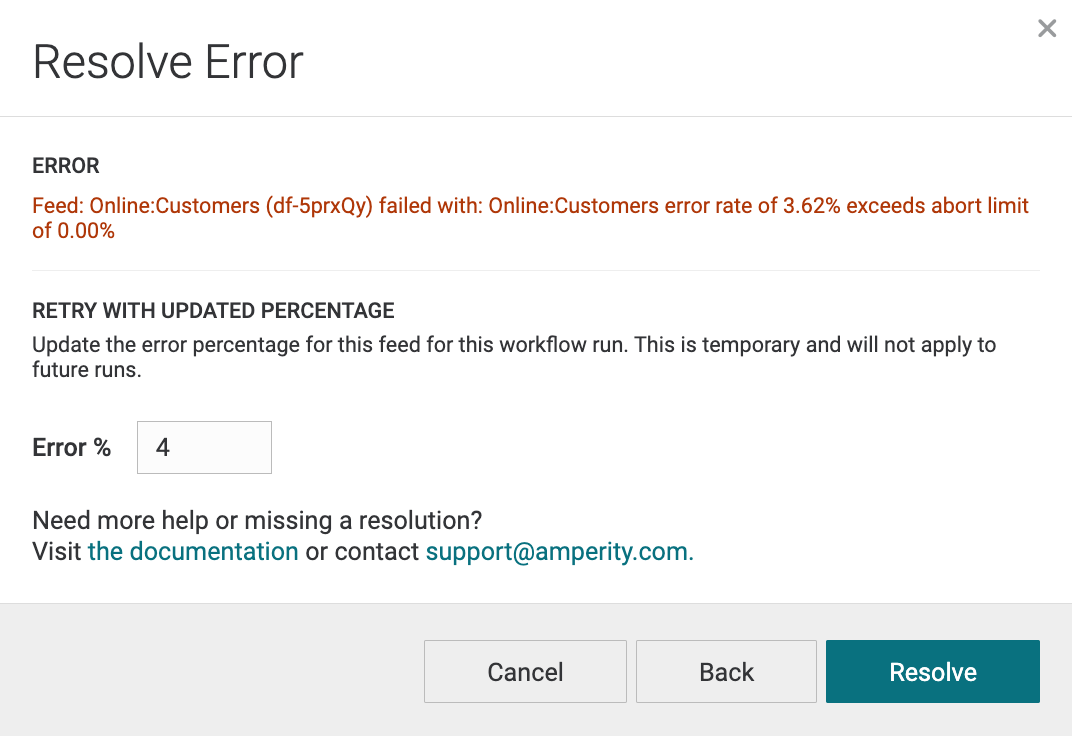Click the ERROR section heading
Viewport: 1072px width, 736px height.
(66, 165)
